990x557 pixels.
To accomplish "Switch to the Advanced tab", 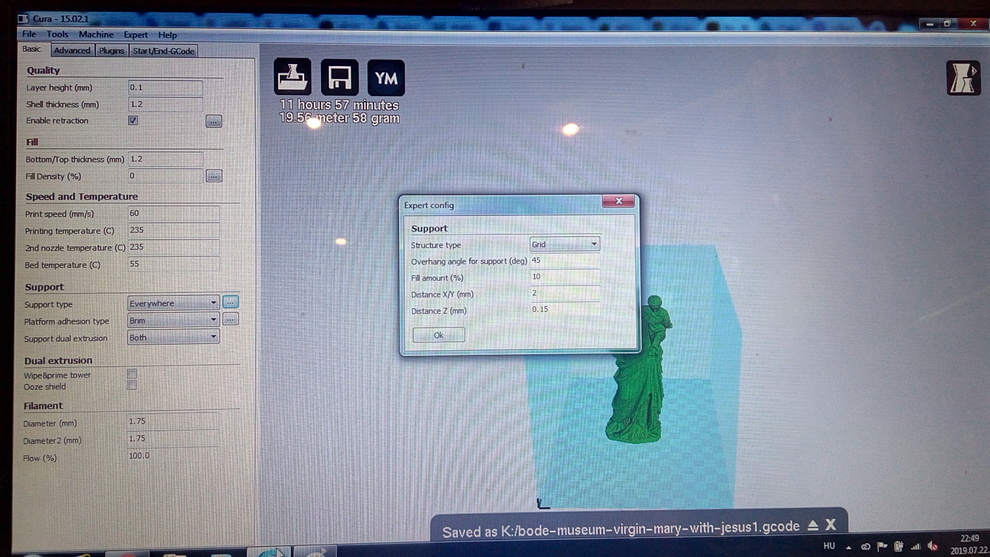I will point(72,50).
